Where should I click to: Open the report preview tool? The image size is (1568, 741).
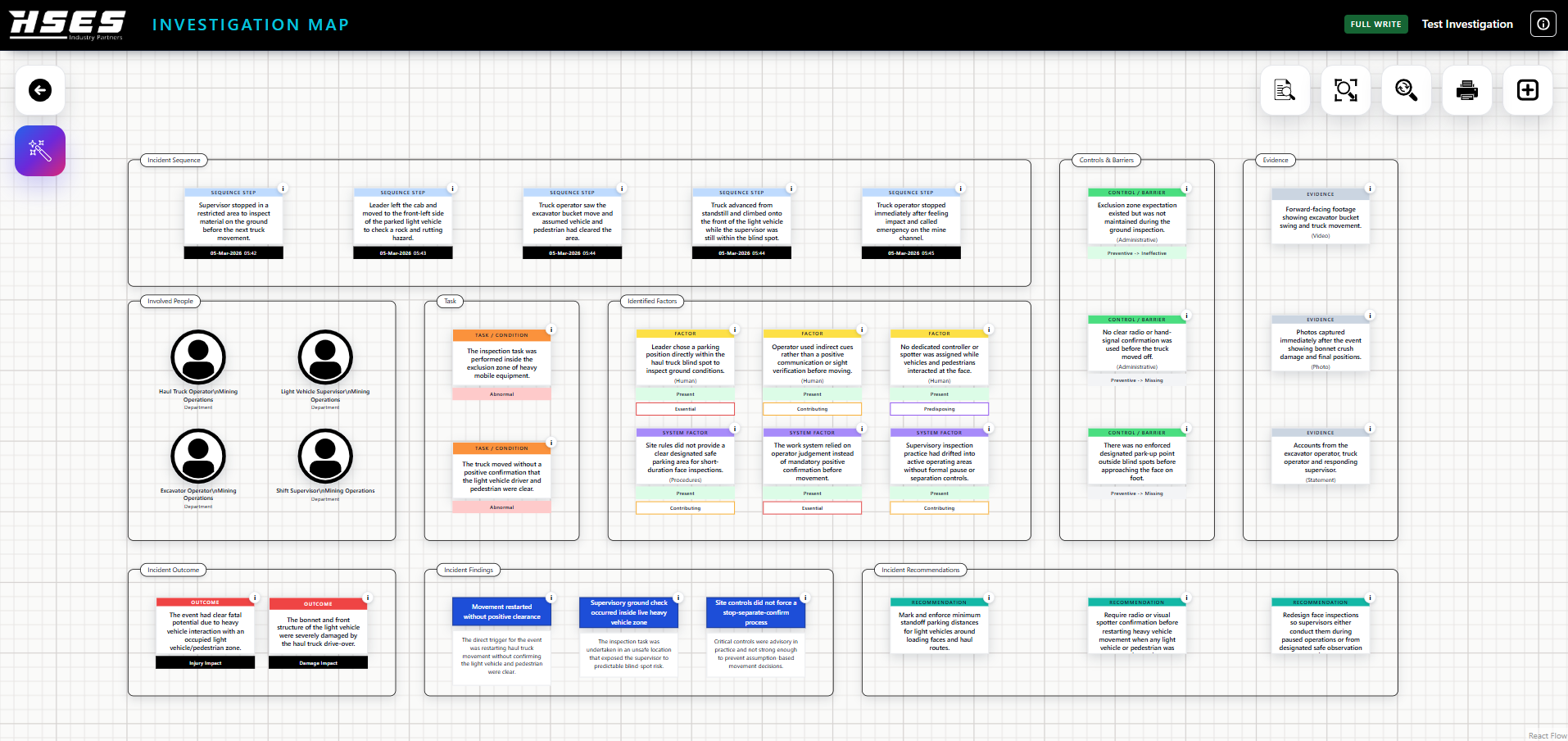(x=1284, y=90)
